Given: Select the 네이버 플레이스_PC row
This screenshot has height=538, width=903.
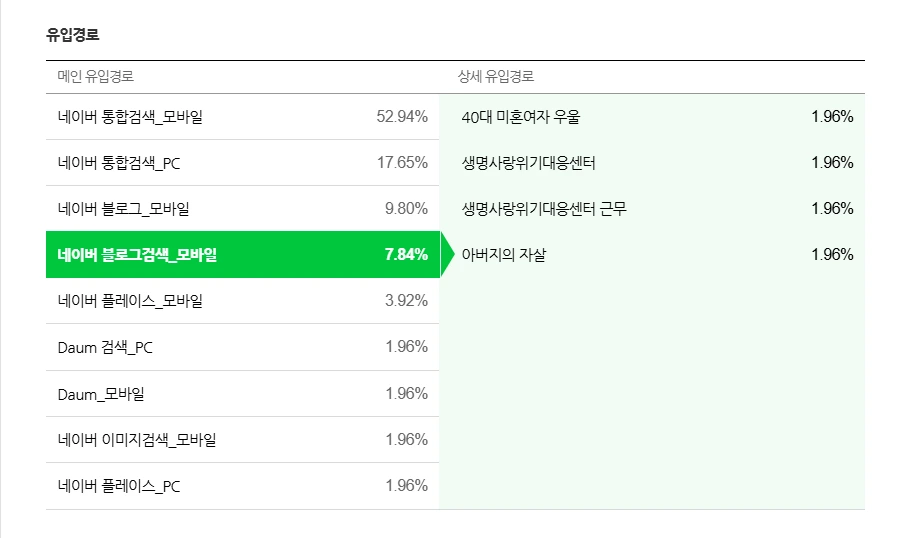Looking at the screenshot, I should (x=242, y=486).
